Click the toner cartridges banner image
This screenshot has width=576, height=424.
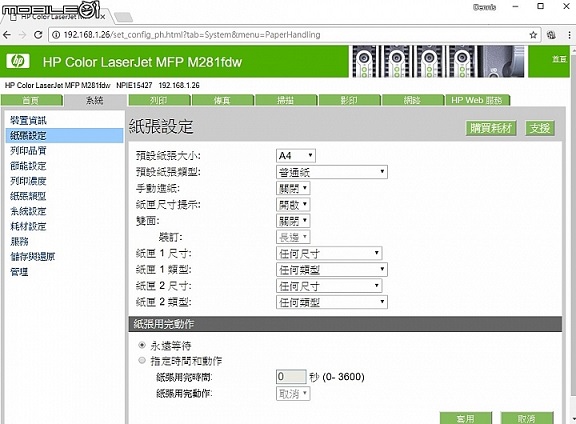pos(437,61)
